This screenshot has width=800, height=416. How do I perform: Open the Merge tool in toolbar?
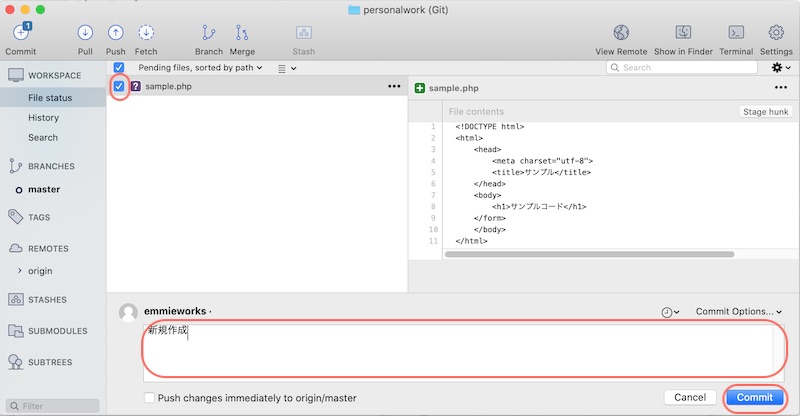point(242,33)
